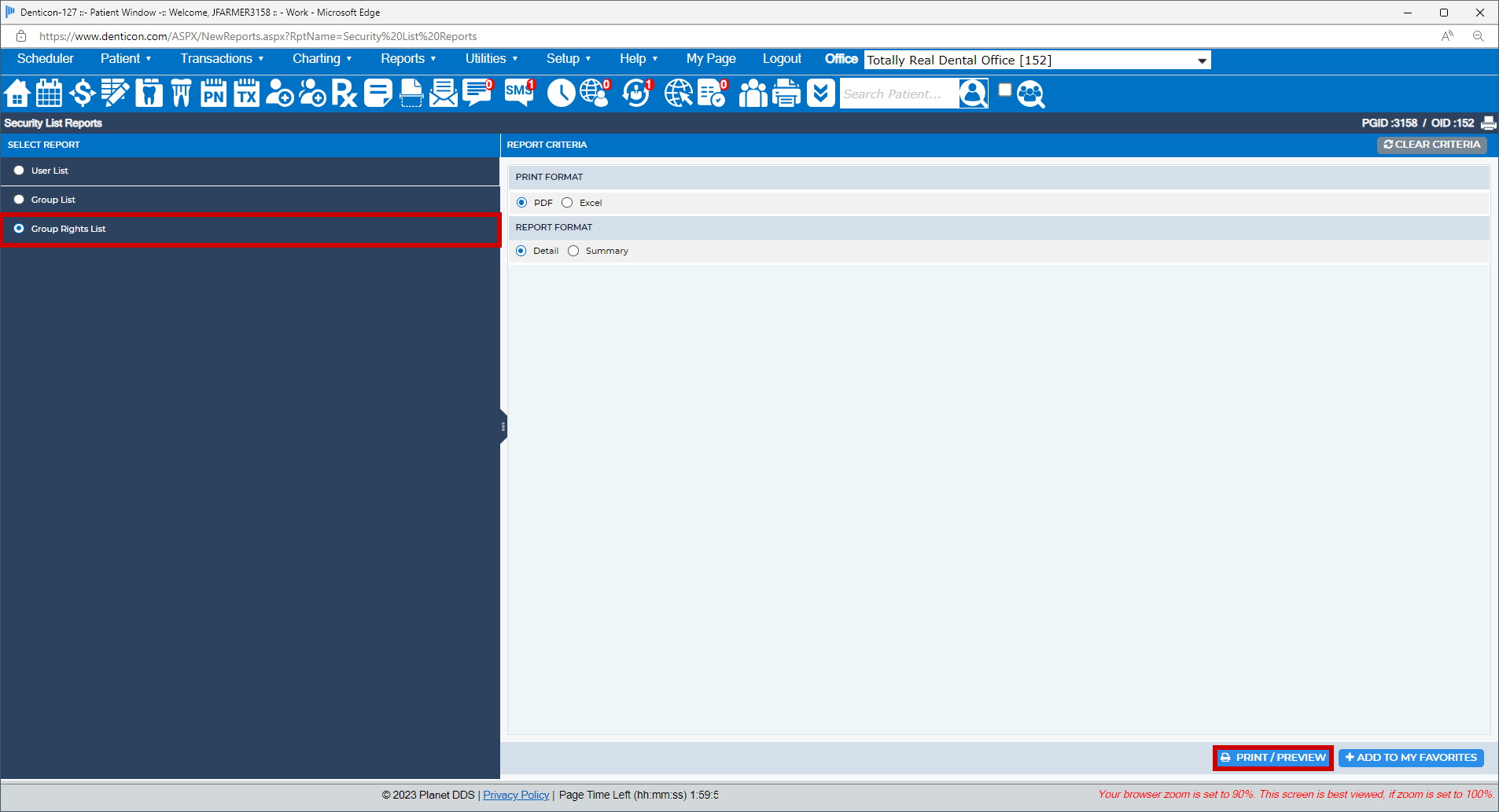Click the second add person icon
This screenshot has height=812, width=1499.
coord(312,94)
